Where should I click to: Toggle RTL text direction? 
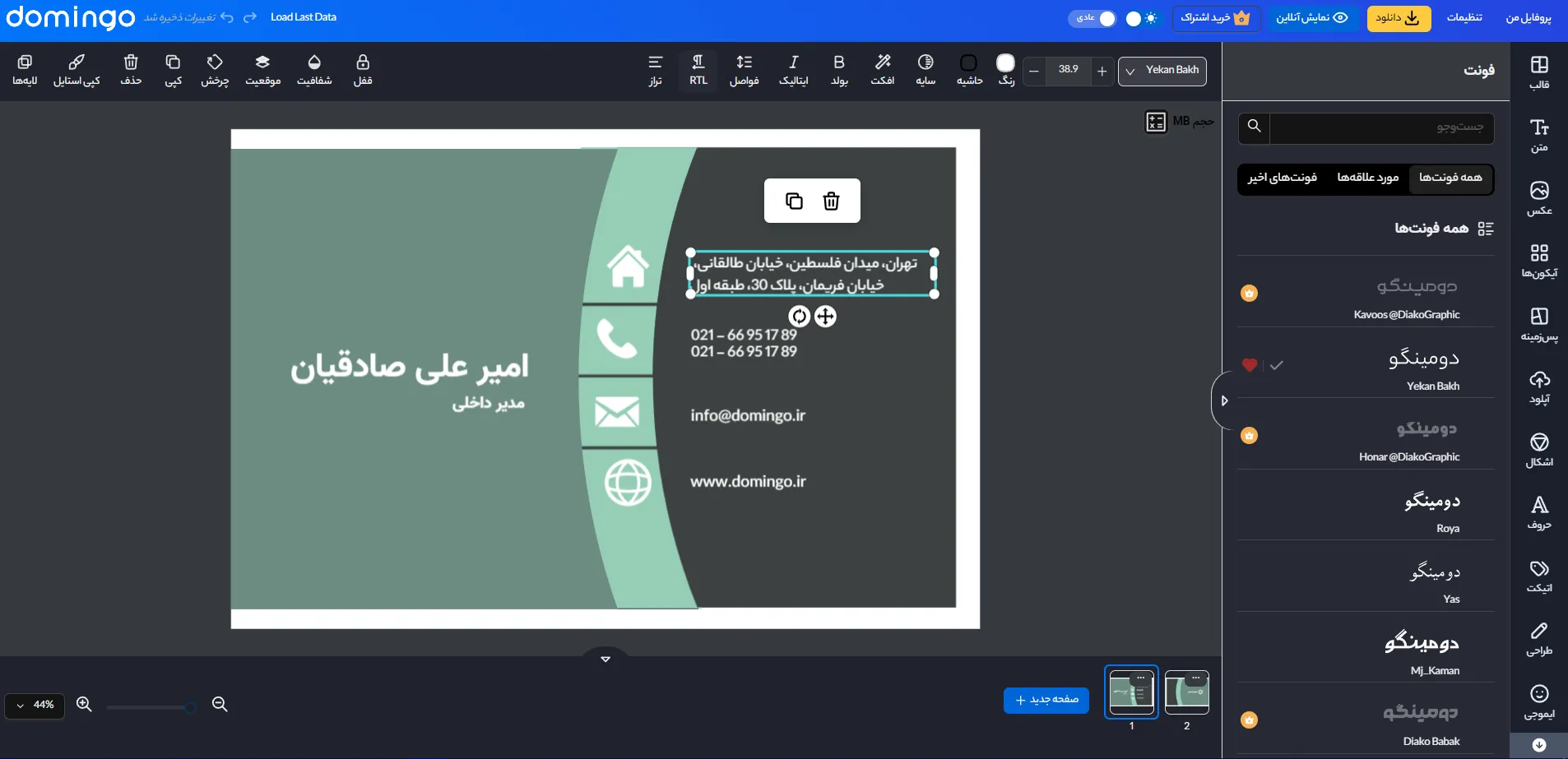[698, 70]
